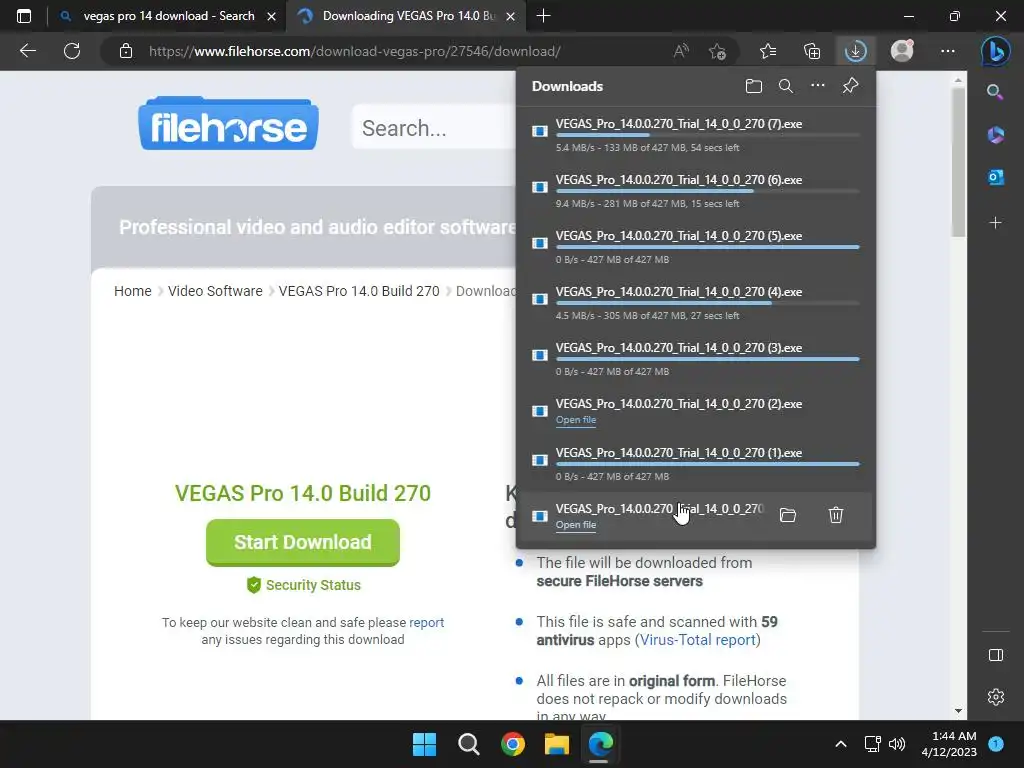View site information lock icon
Viewport: 1024px width, 768px height.
click(126, 51)
